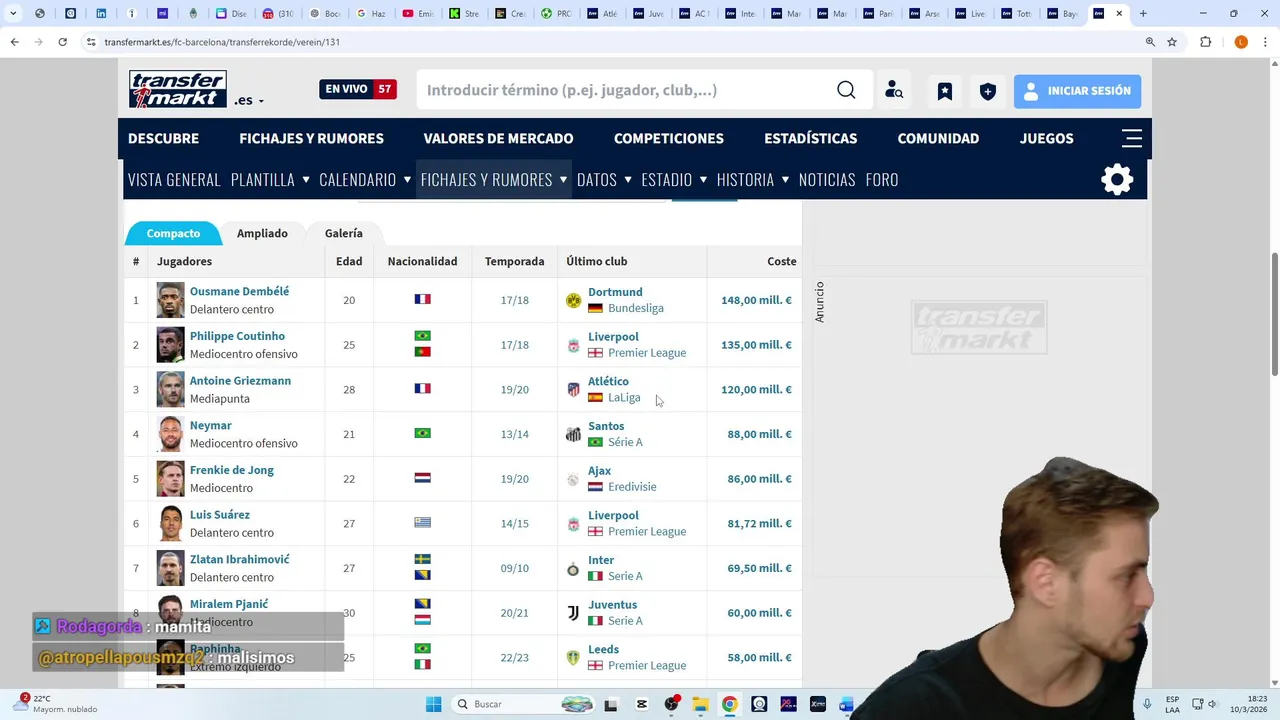Open Zlatan Ibrahimović's player link
This screenshot has height=720, width=1280.
click(x=239, y=559)
